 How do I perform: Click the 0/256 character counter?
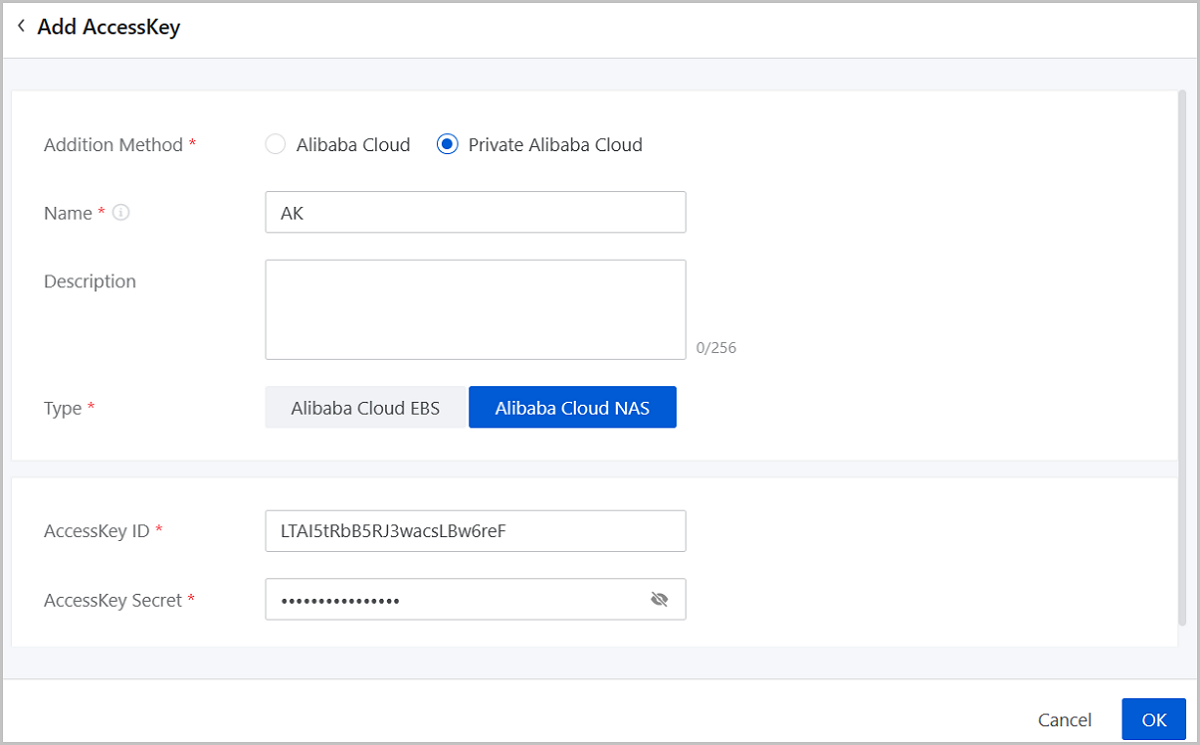click(x=716, y=348)
